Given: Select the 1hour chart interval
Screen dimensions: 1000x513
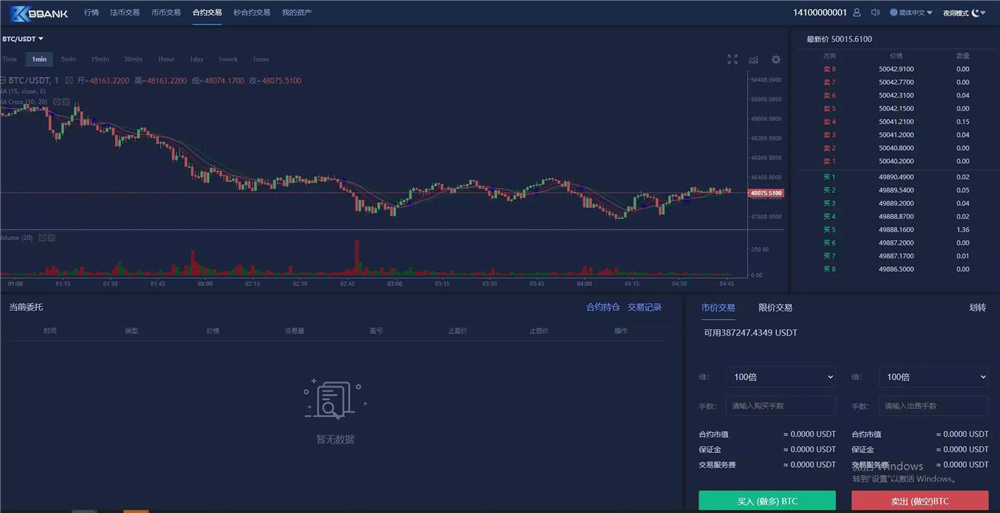Looking at the screenshot, I should [x=166, y=59].
